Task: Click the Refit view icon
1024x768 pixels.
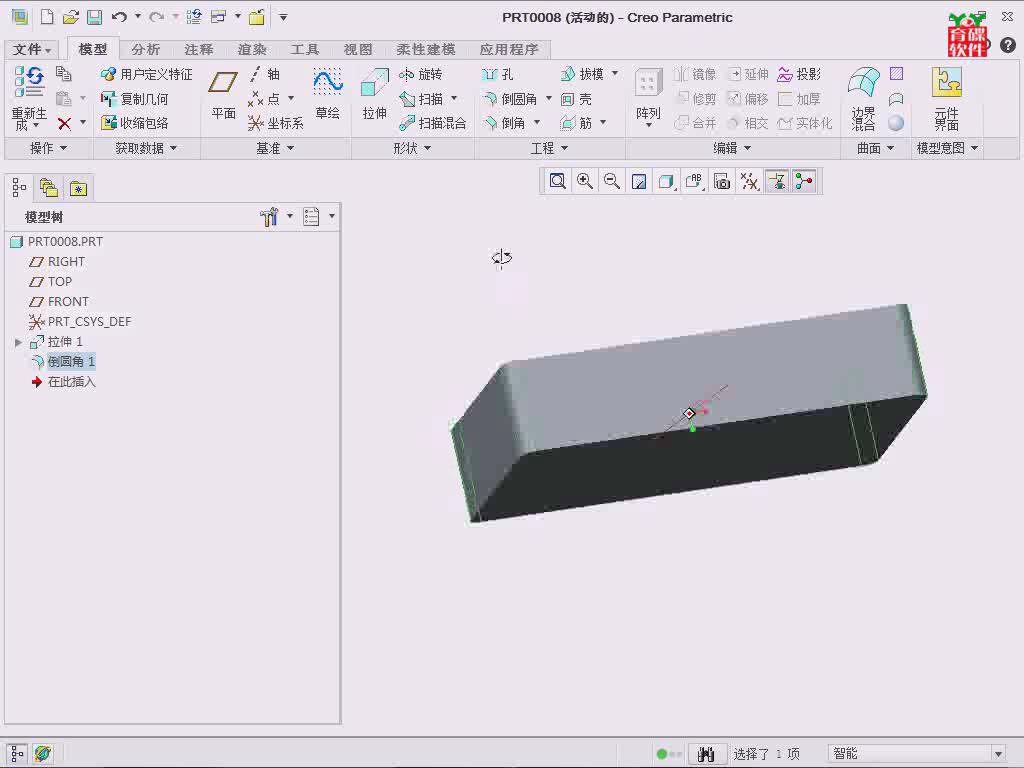Action: [x=557, y=181]
